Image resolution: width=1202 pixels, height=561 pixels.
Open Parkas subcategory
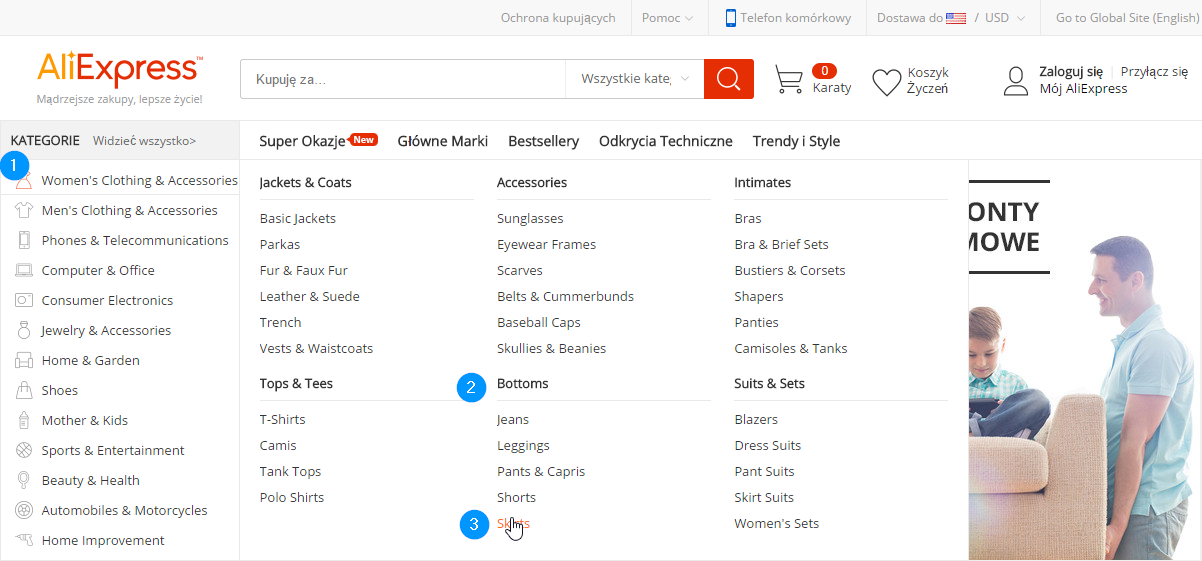coord(280,244)
